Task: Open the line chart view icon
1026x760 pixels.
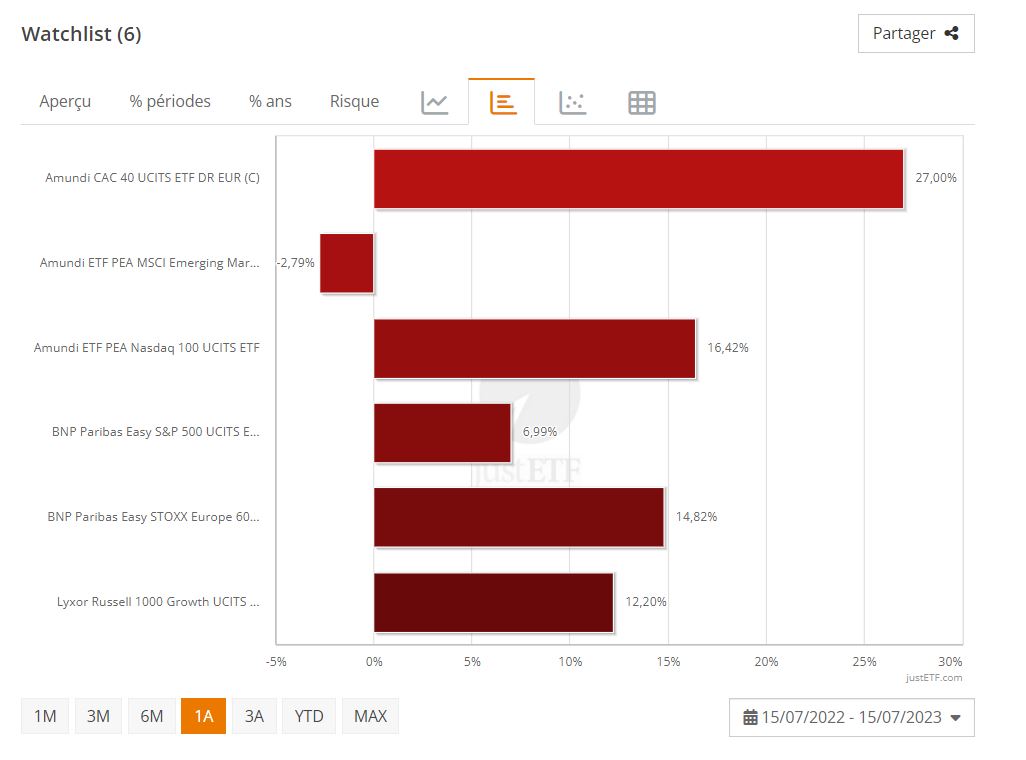Action: 434,102
